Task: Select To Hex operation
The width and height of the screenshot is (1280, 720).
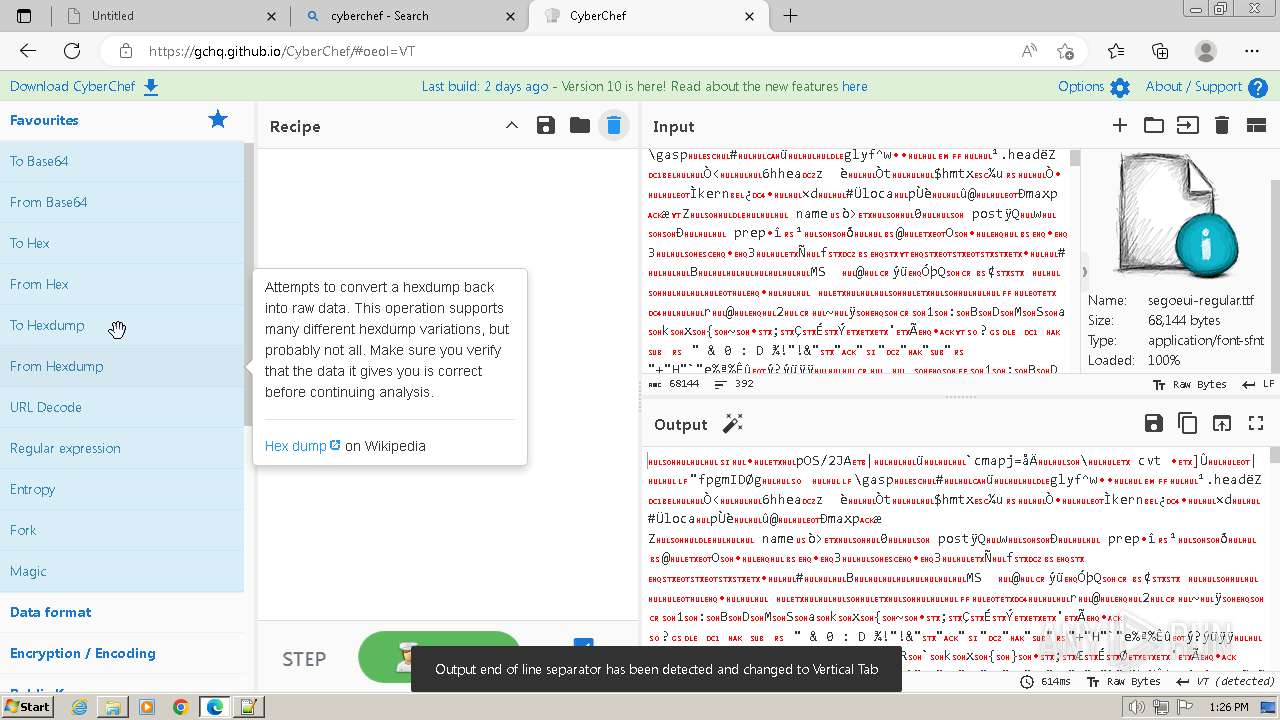Action: (122, 243)
